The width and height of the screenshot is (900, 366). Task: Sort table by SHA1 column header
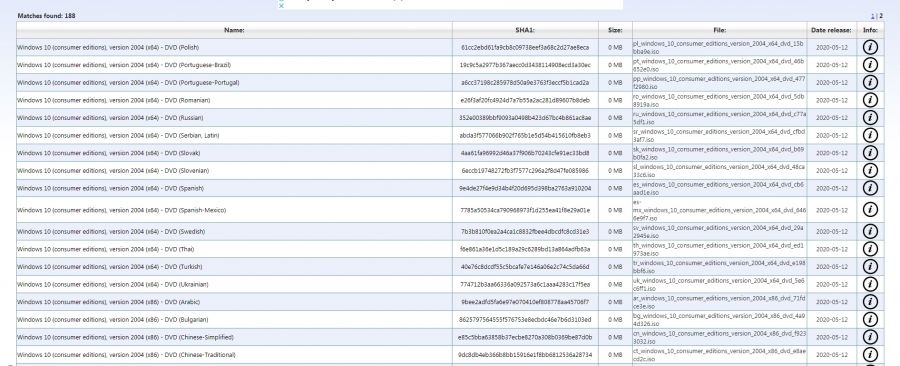click(x=525, y=30)
